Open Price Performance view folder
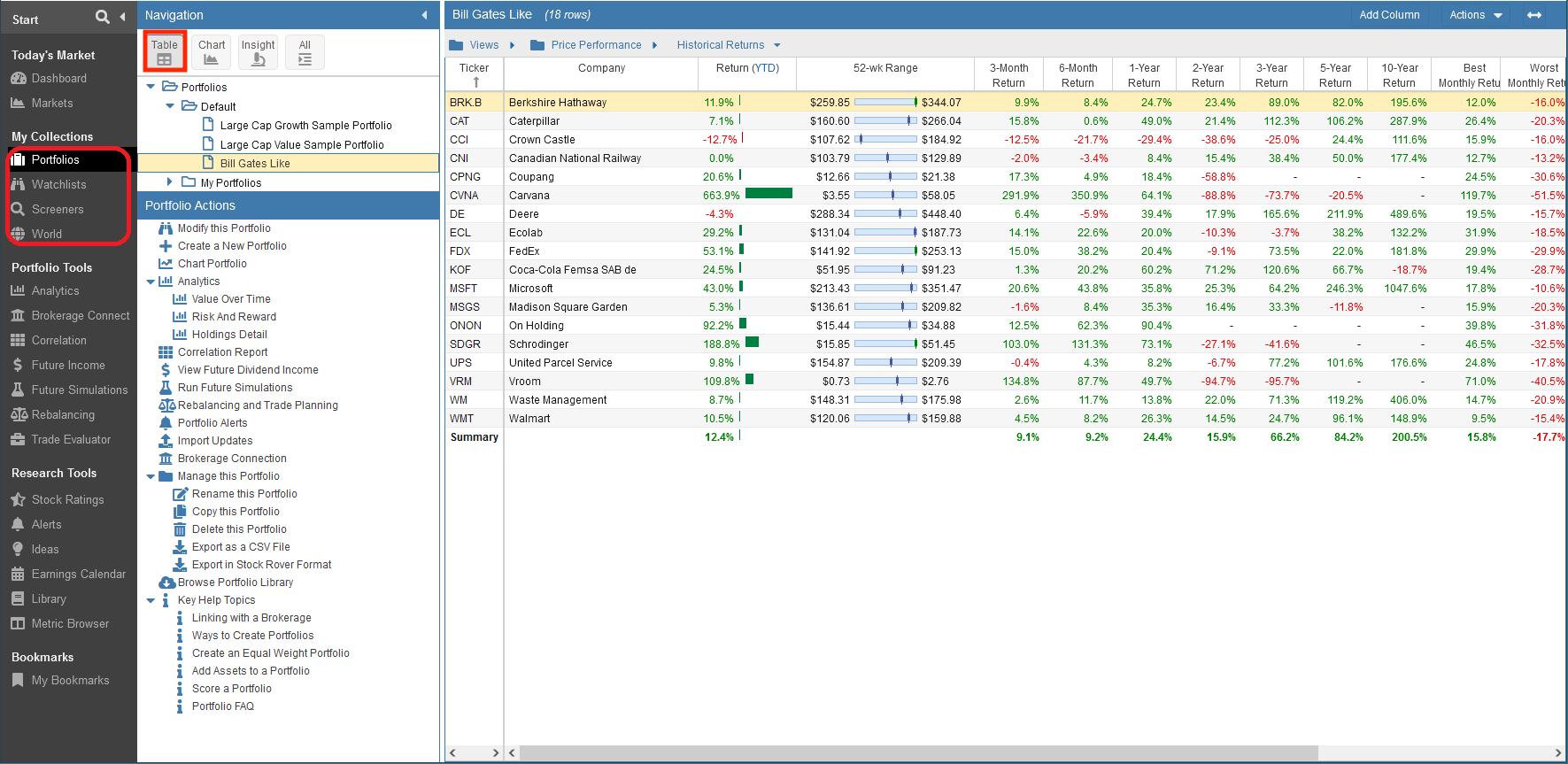 (x=595, y=45)
